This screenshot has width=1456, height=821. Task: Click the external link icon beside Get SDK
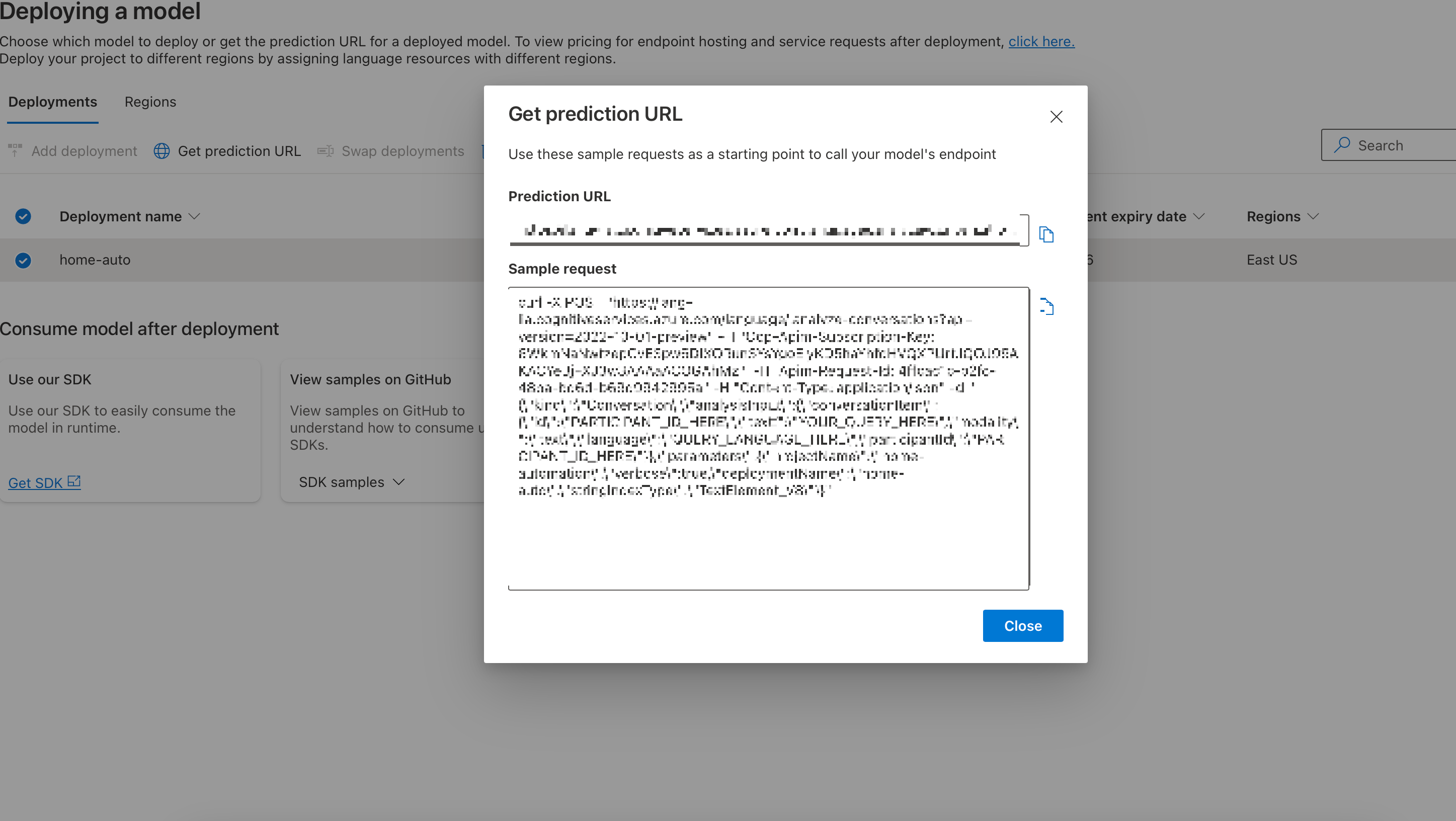pos(74,481)
